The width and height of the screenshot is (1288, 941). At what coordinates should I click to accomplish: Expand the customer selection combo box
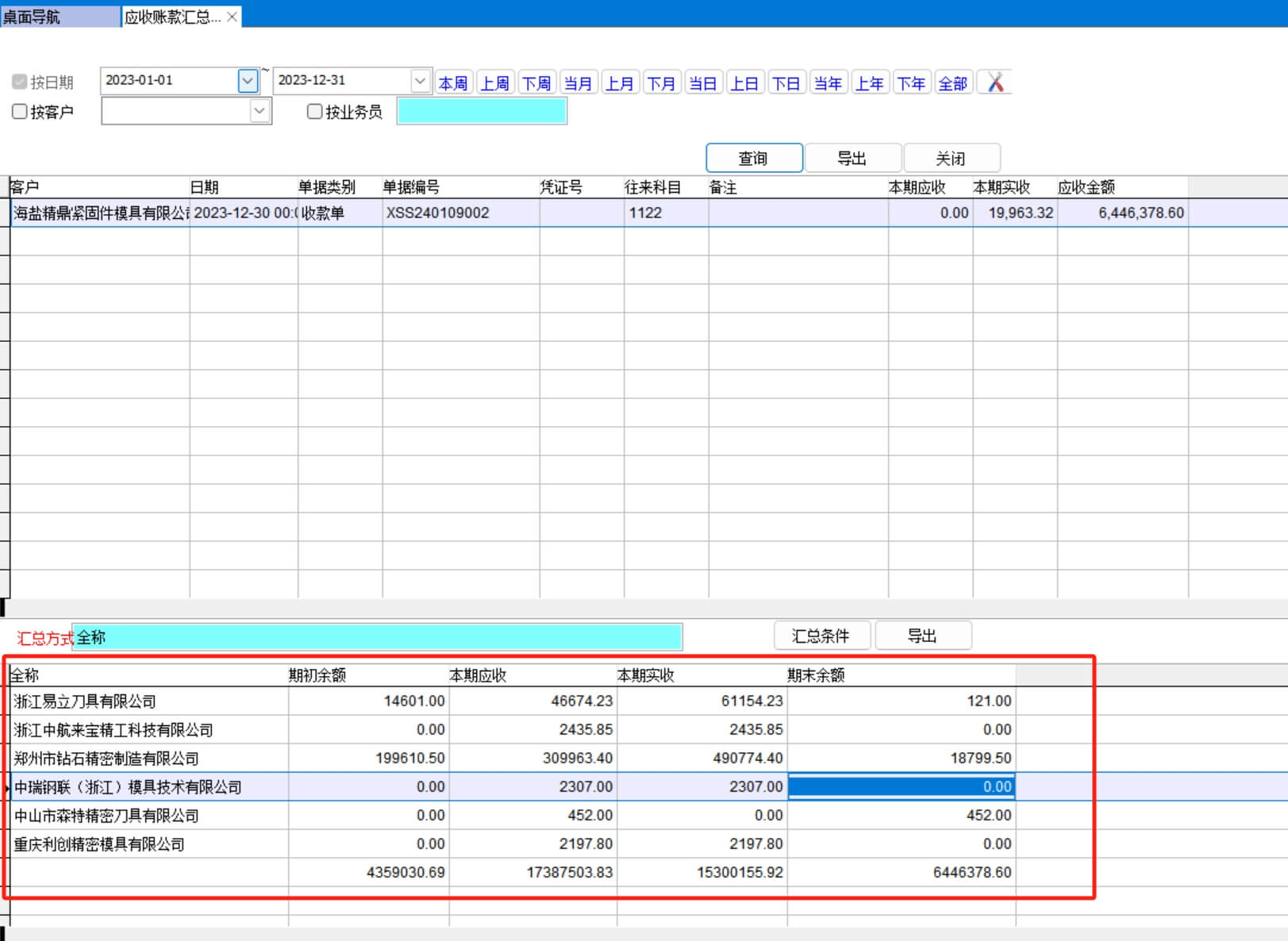(259, 111)
